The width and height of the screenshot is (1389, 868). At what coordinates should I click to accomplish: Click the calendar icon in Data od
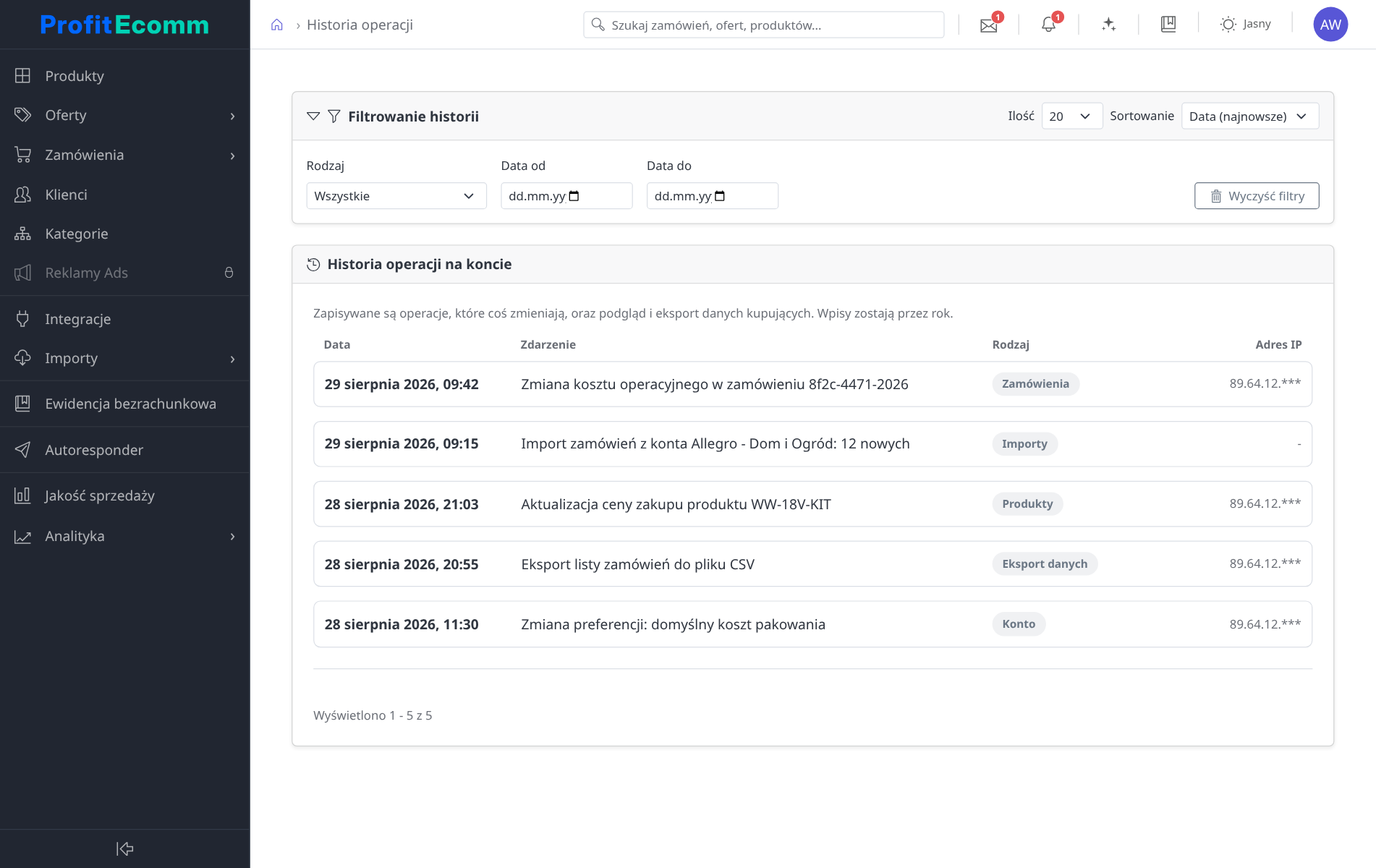pyautogui.click(x=574, y=196)
